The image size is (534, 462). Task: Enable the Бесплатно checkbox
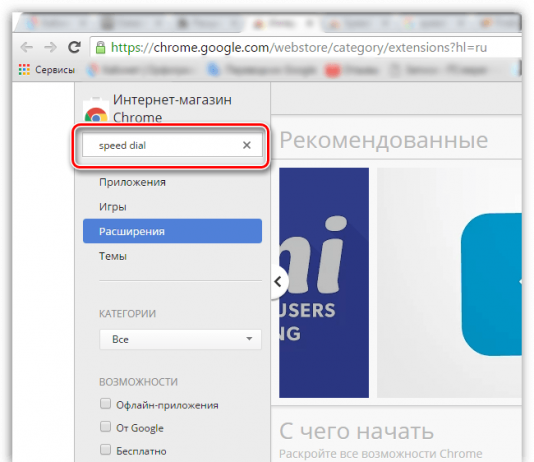click(x=106, y=449)
